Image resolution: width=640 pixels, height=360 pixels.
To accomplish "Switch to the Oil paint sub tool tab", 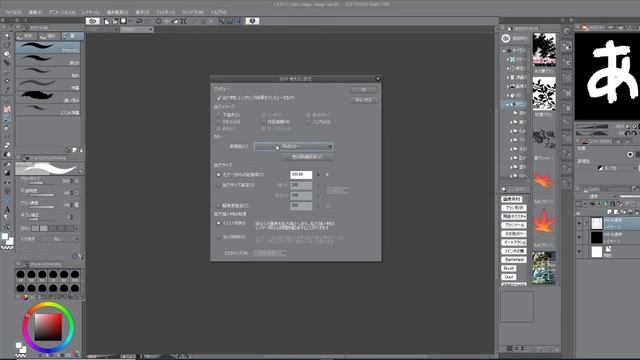I will (49, 36).
